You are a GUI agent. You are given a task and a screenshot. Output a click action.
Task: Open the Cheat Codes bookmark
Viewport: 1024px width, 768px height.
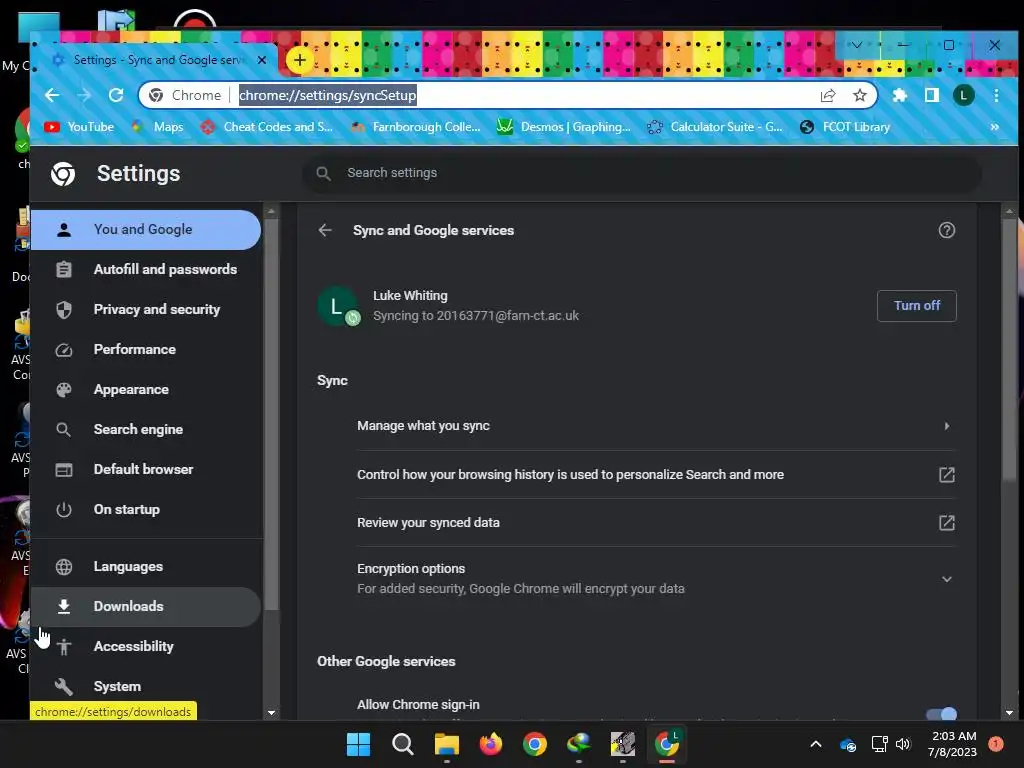[x=267, y=127]
